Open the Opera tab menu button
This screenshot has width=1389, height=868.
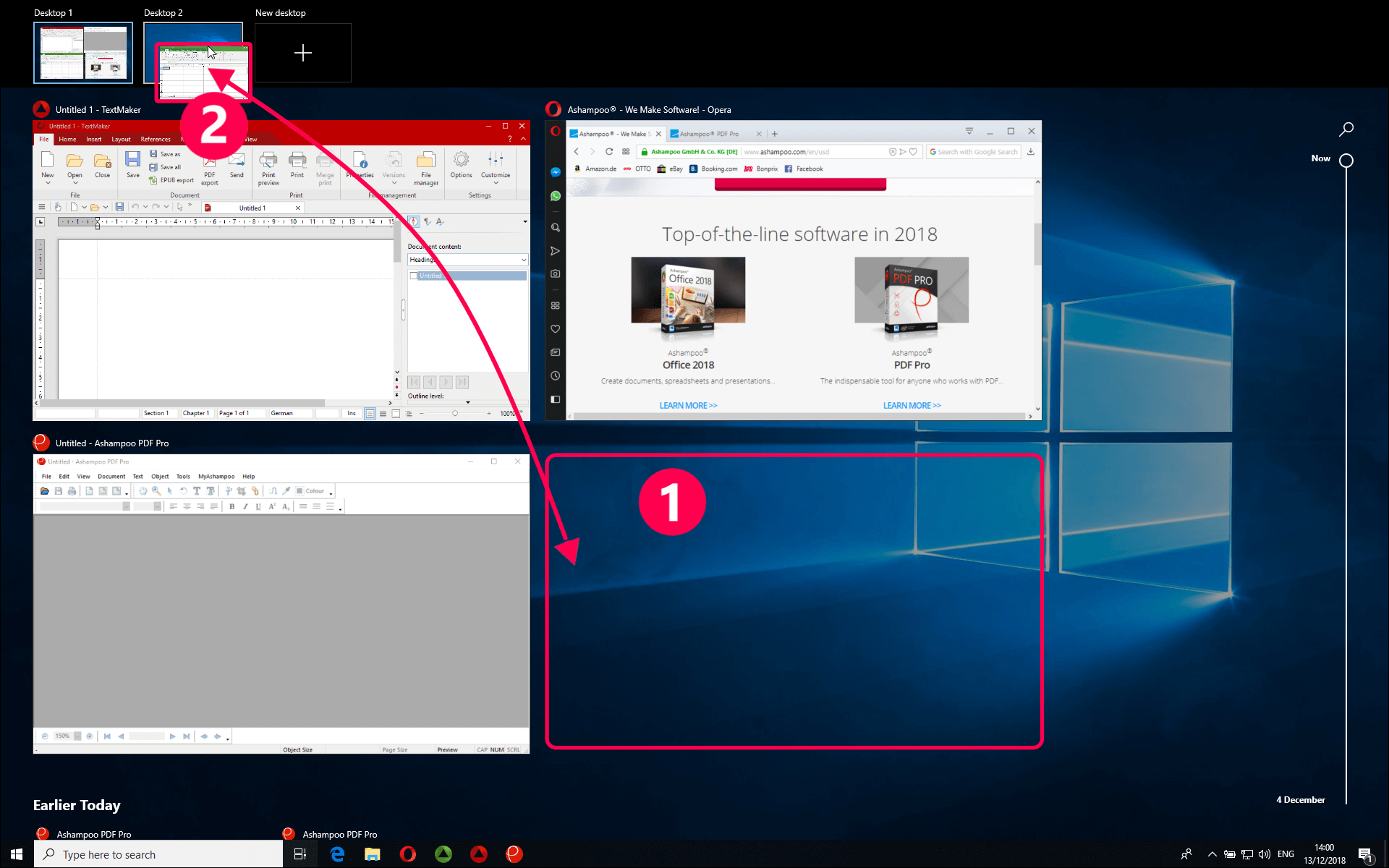(x=969, y=132)
